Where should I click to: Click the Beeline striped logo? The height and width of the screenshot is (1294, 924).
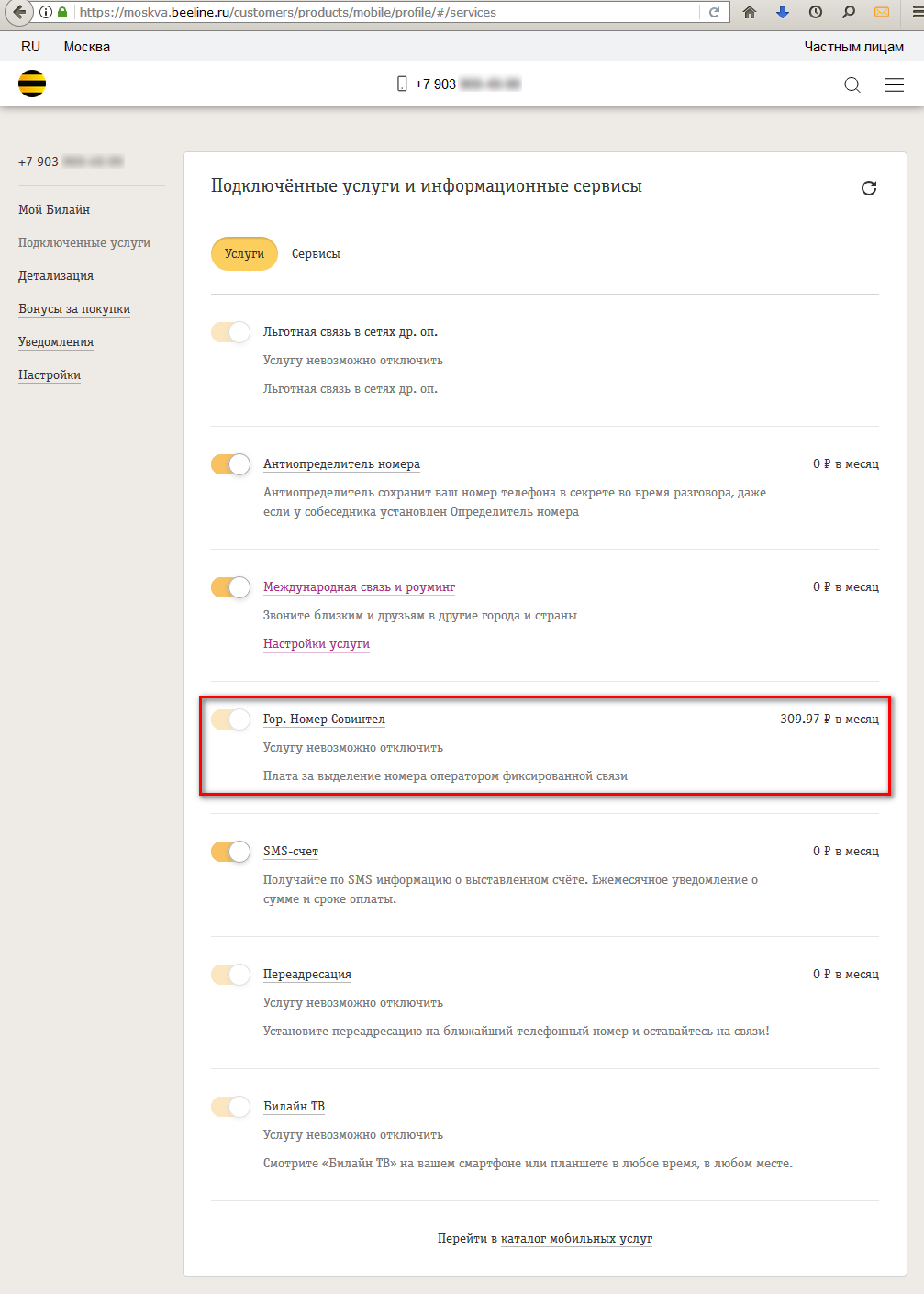32,84
